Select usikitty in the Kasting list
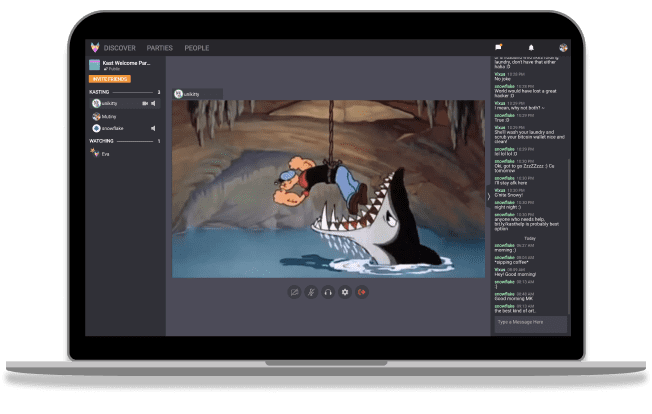652x414 pixels. [125, 103]
